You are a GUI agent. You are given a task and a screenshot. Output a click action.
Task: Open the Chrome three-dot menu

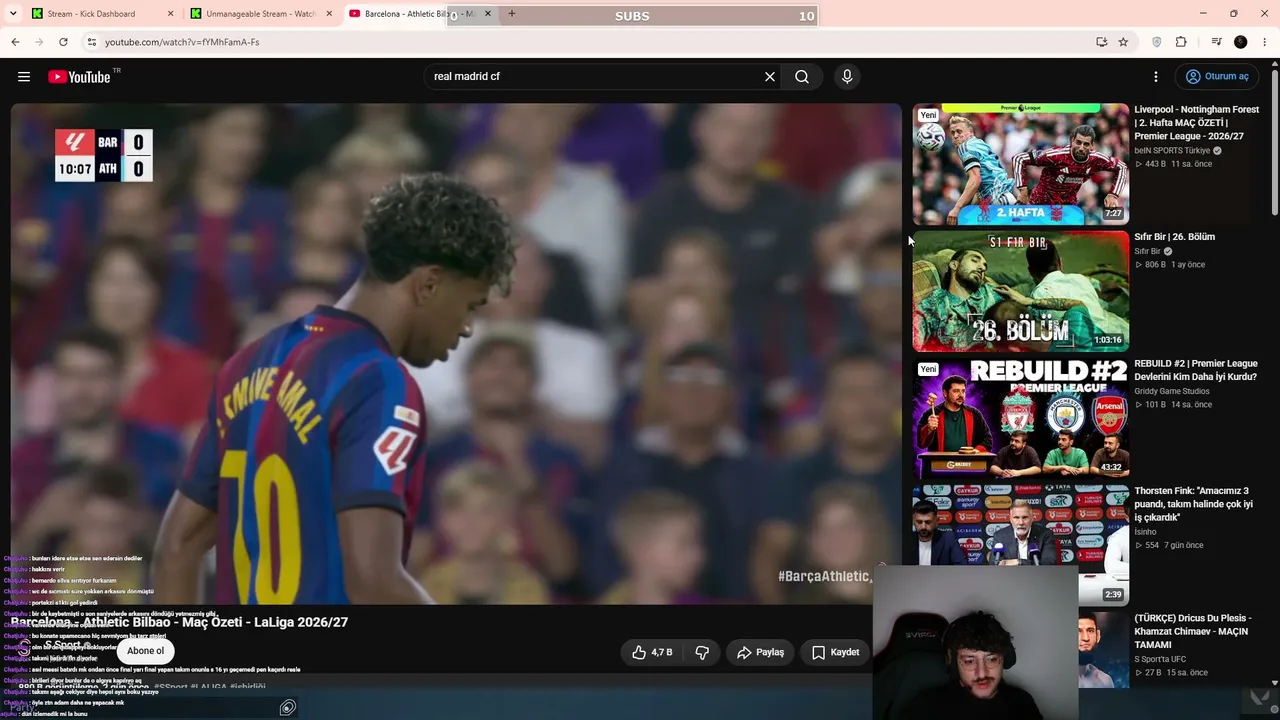click(x=1265, y=42)
